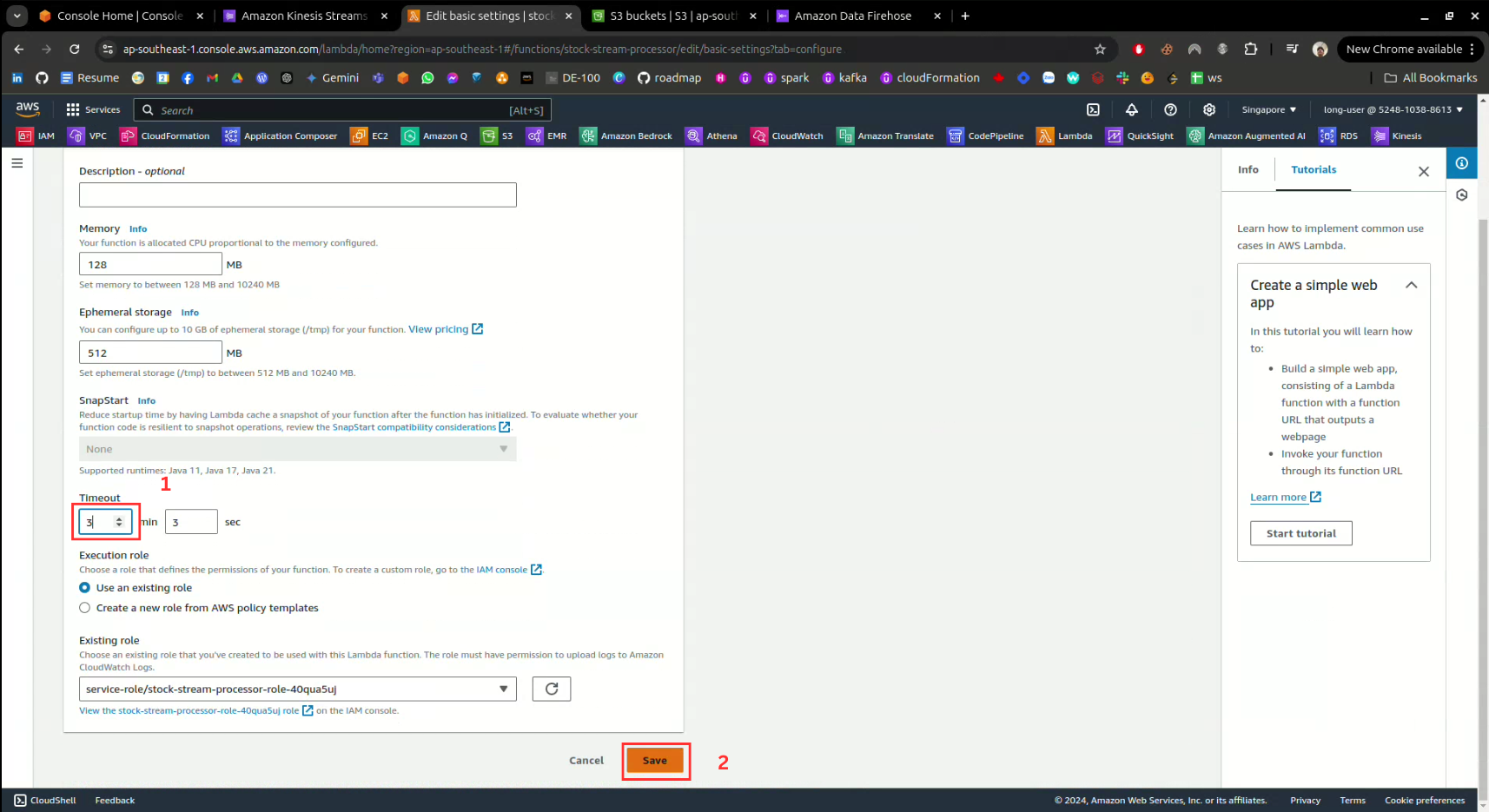Screen dimensions: 1489x812
Task: Collapse the Create a simple web app section
Action: 1411,285
